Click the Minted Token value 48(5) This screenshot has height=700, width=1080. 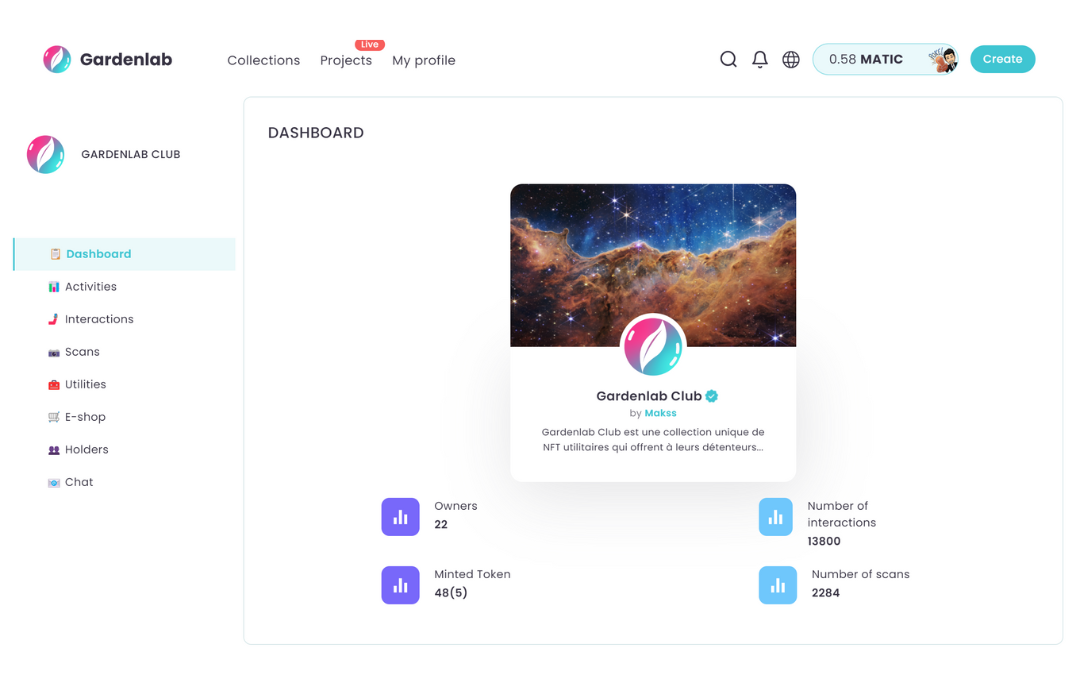(450, 593)
